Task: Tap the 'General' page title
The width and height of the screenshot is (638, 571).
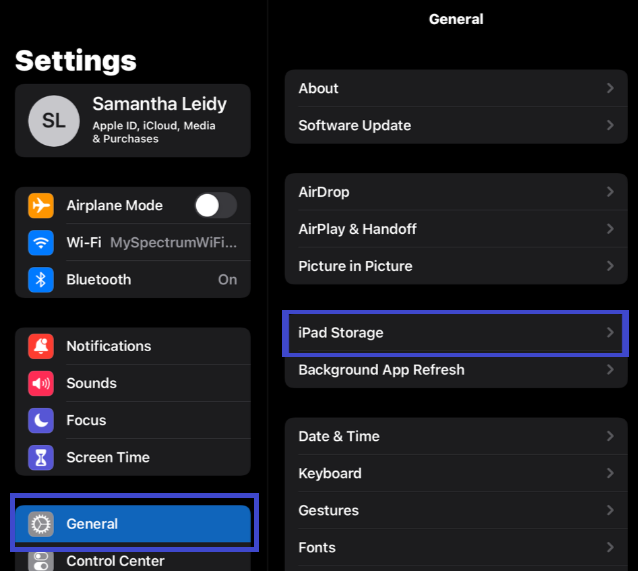Action: (456, 19)
